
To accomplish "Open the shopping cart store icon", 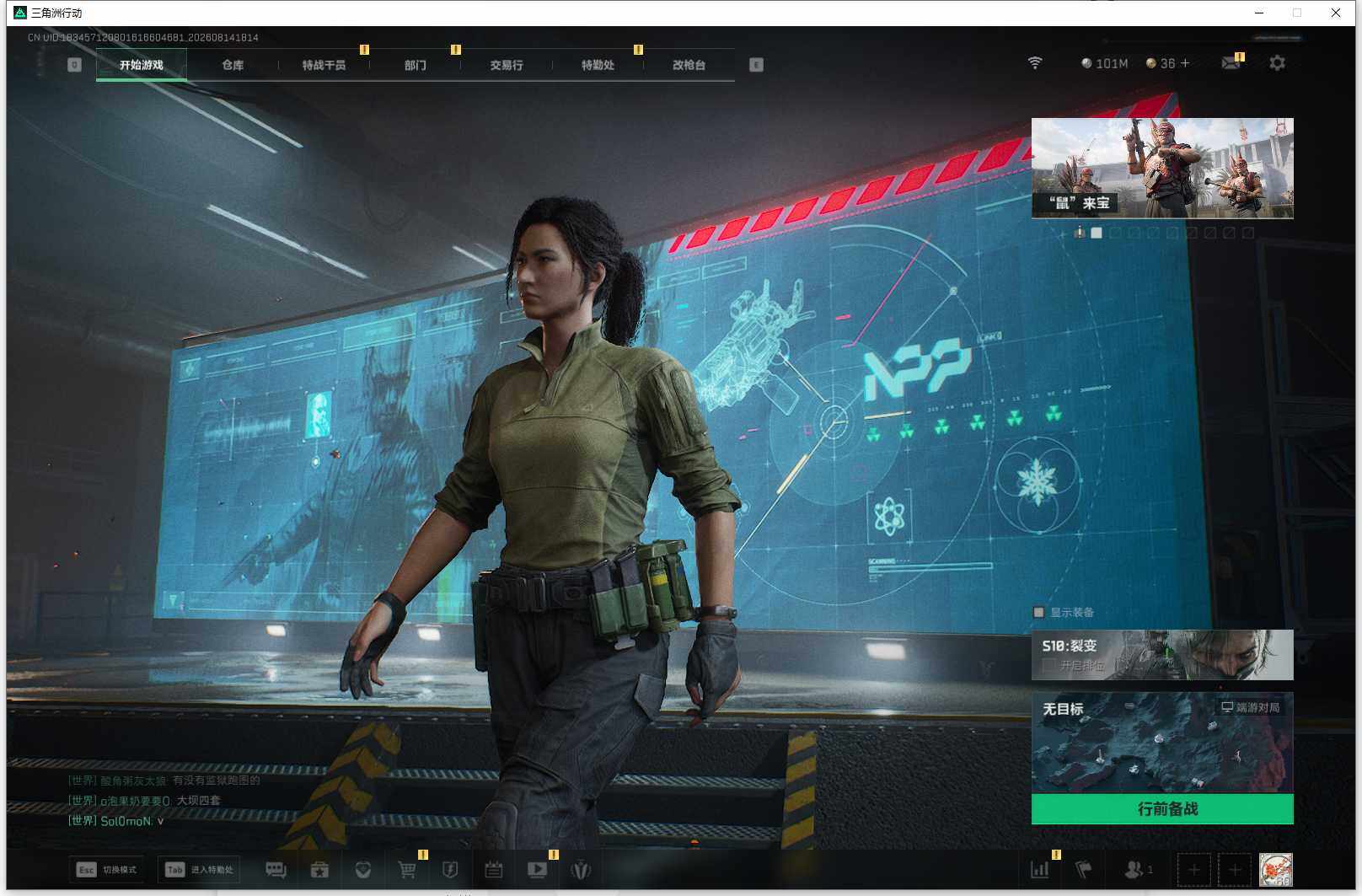I will point(407,870).
